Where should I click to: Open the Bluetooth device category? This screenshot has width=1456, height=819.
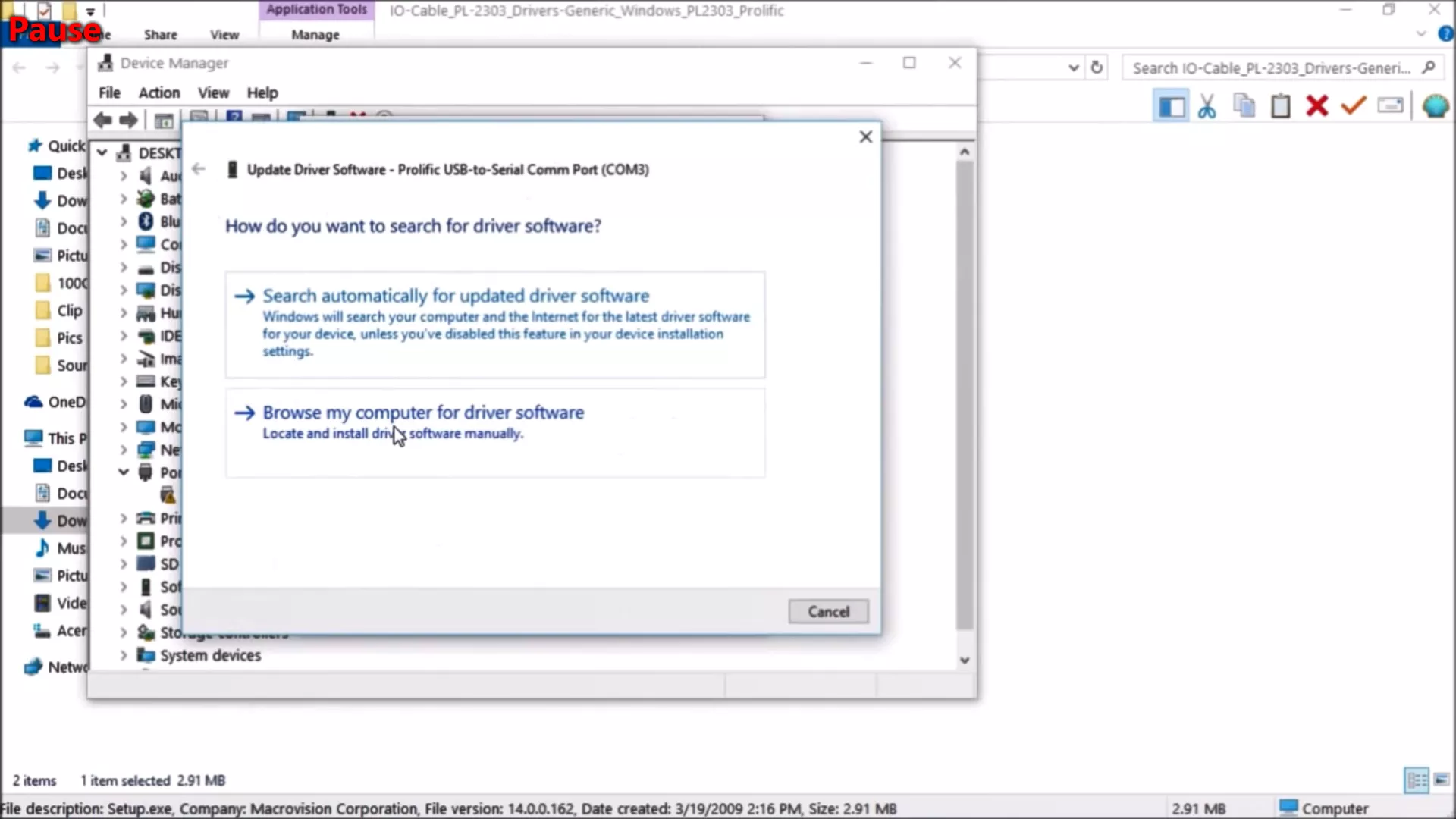pos(158,221)
